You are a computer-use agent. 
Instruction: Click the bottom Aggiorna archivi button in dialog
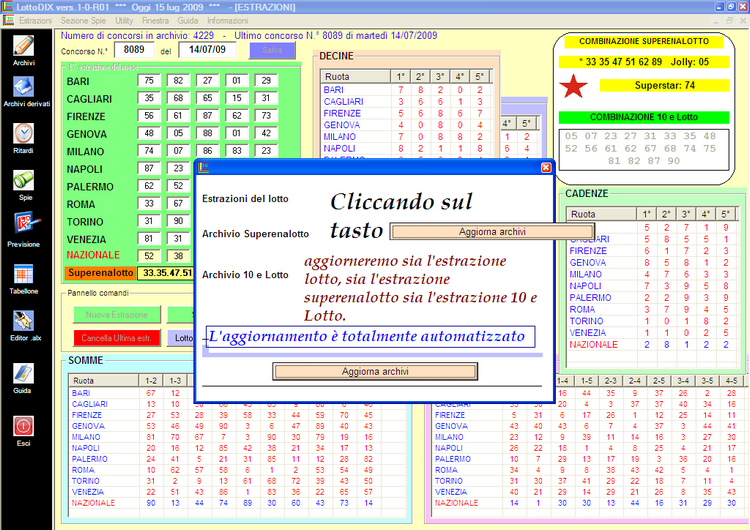click(x=375, y=372)
